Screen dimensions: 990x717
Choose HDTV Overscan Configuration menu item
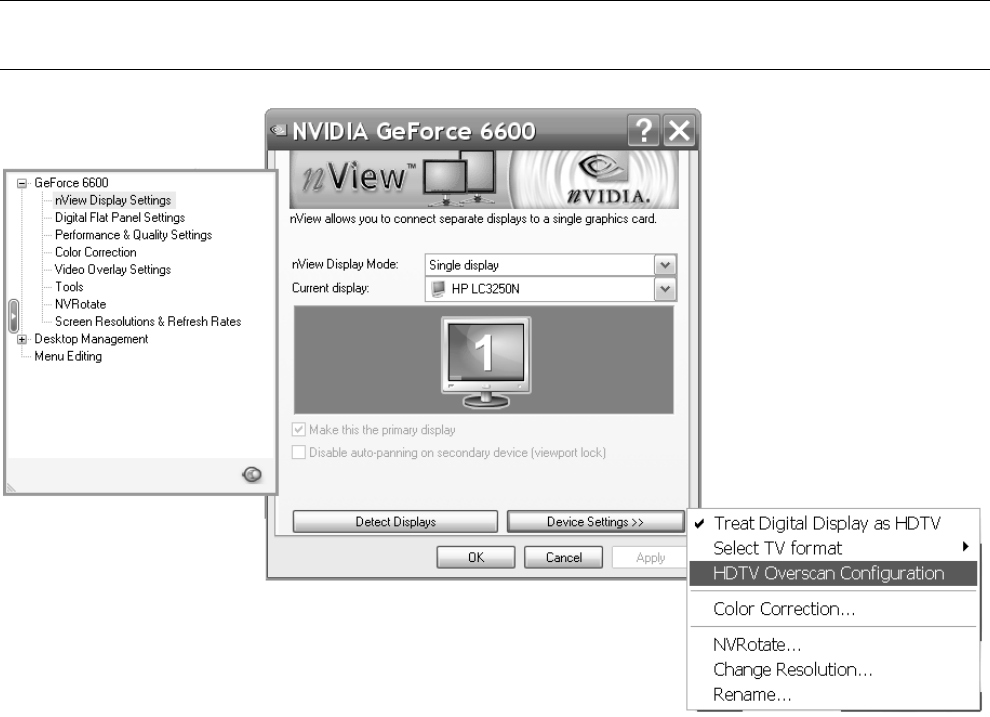(x=833, y=573)
